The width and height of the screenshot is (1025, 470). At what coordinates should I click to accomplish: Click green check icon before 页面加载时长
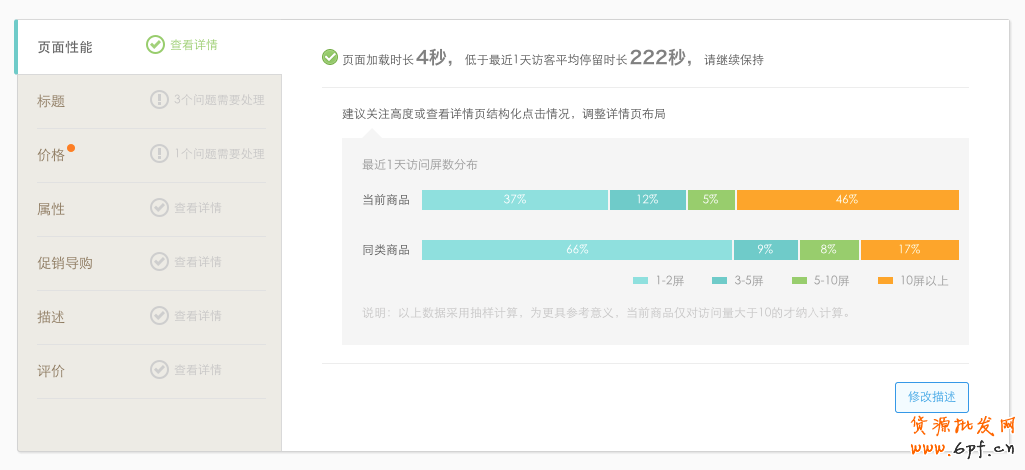tap(330, 58)
